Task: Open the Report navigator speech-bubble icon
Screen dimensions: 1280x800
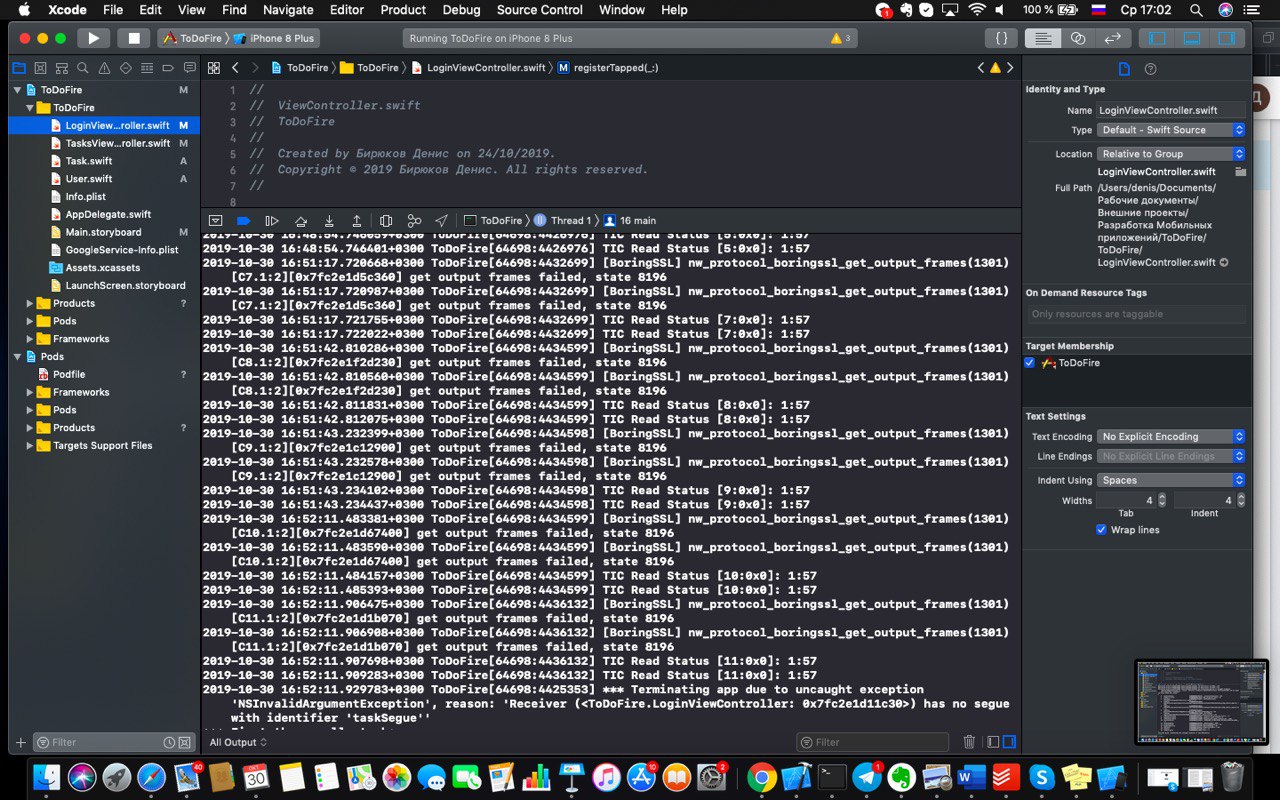Action: coord(188,68)
